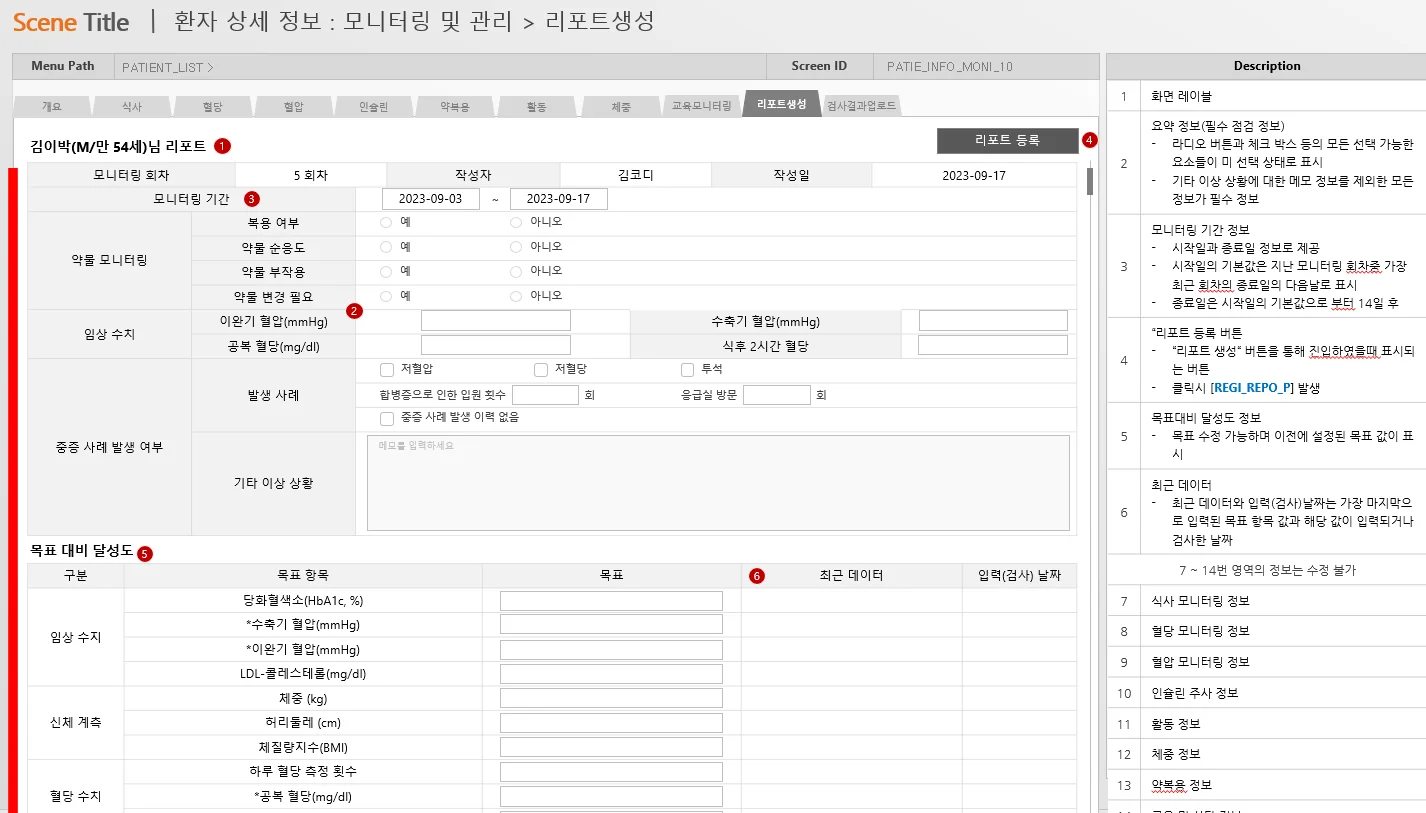Click the PATIENT_LIST menu path text
The width and height of the screenshot is (1426, 813).
168,67
